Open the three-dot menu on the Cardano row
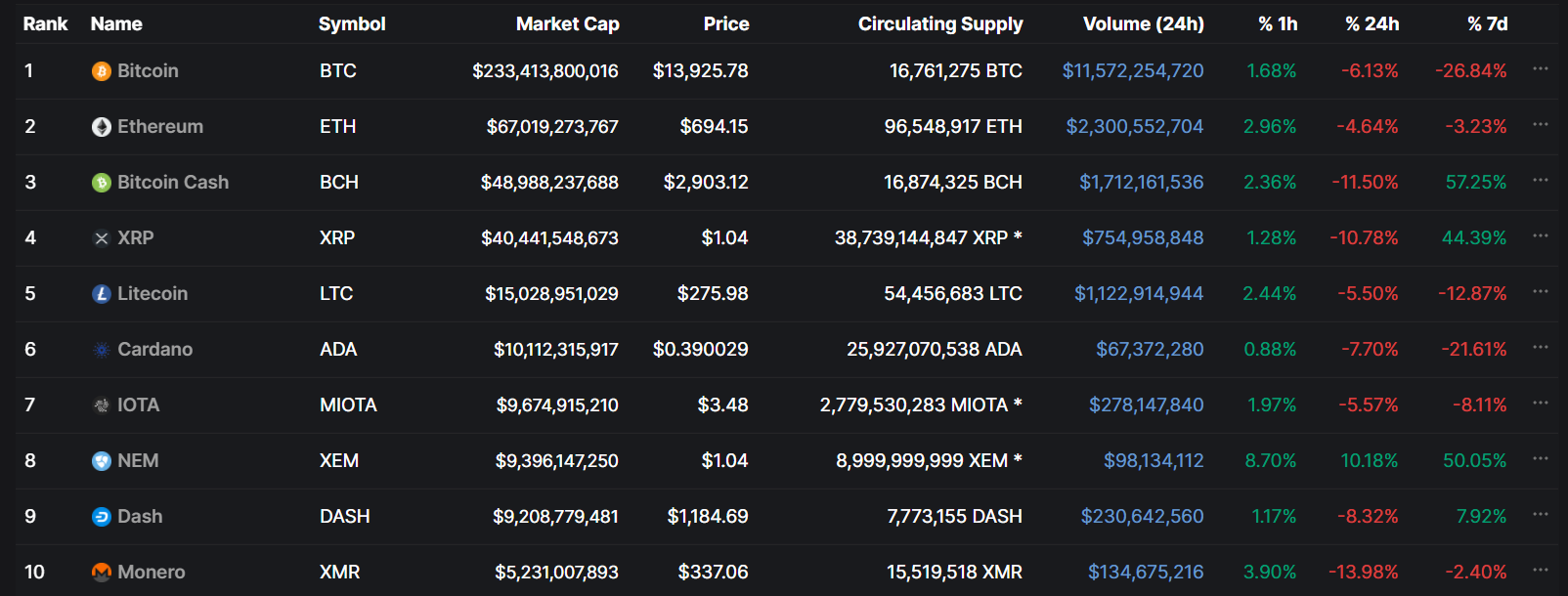This screenshot has width=1568, height=596. click(1541, 347)
